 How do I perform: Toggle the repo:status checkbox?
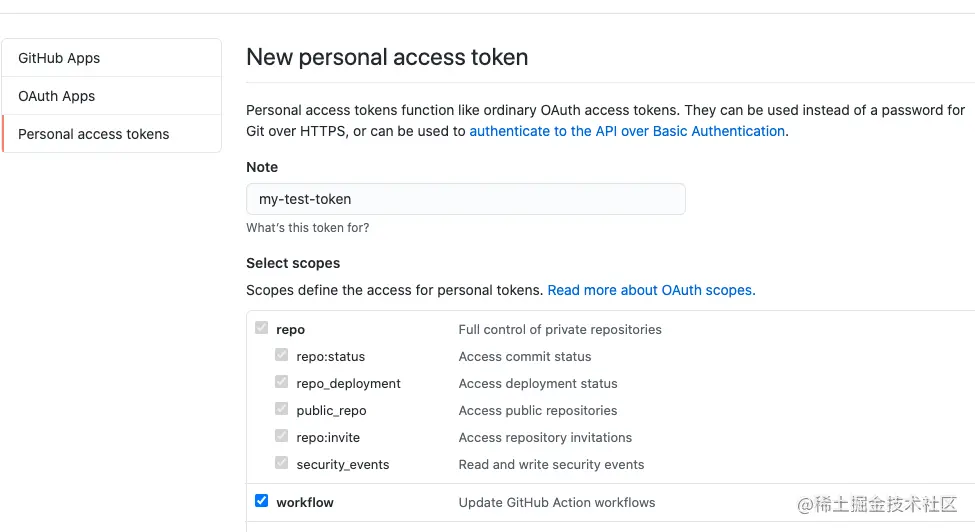282,355
